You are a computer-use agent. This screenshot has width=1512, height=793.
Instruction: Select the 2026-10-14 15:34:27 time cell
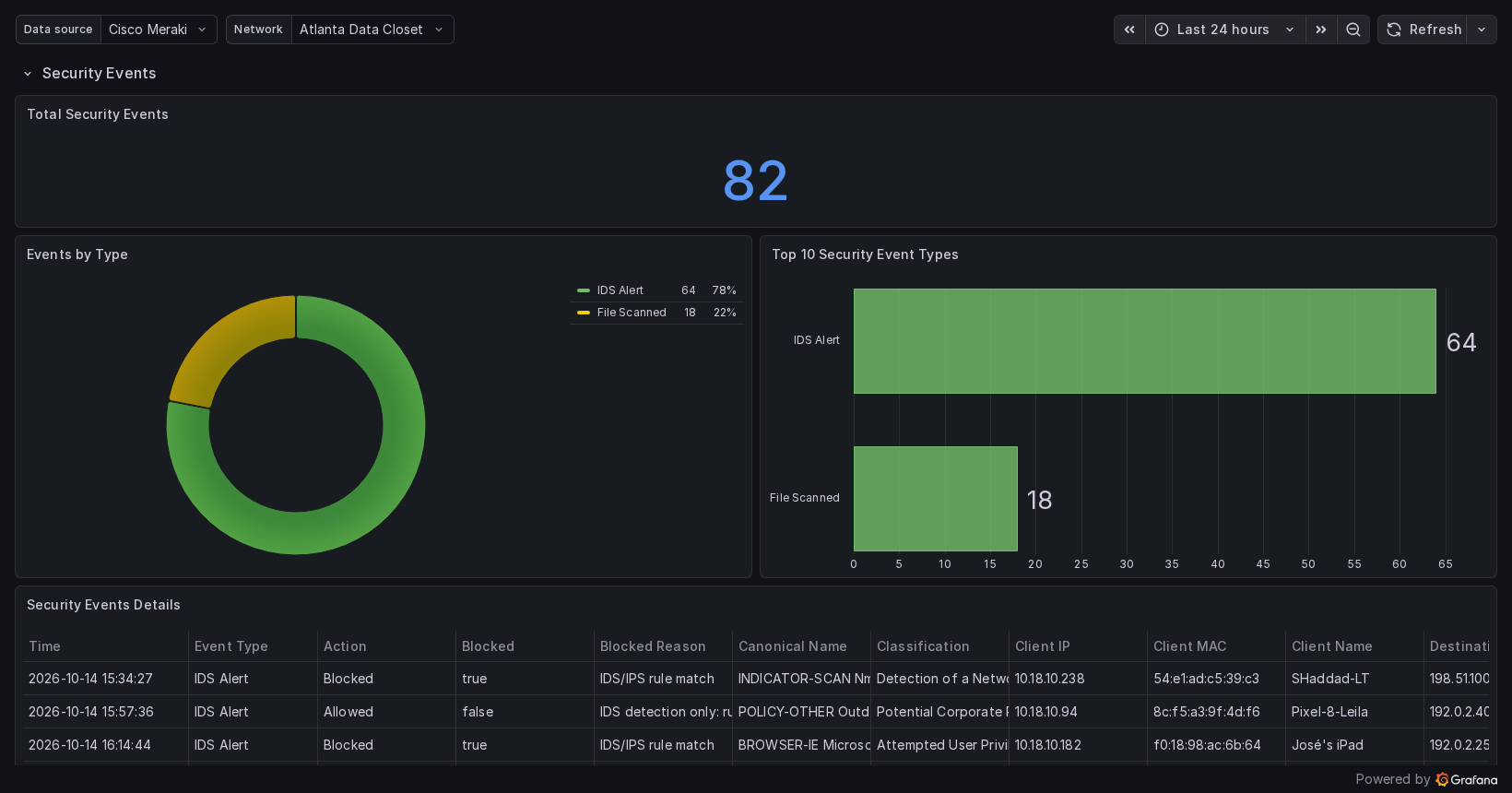pos(105,679)
